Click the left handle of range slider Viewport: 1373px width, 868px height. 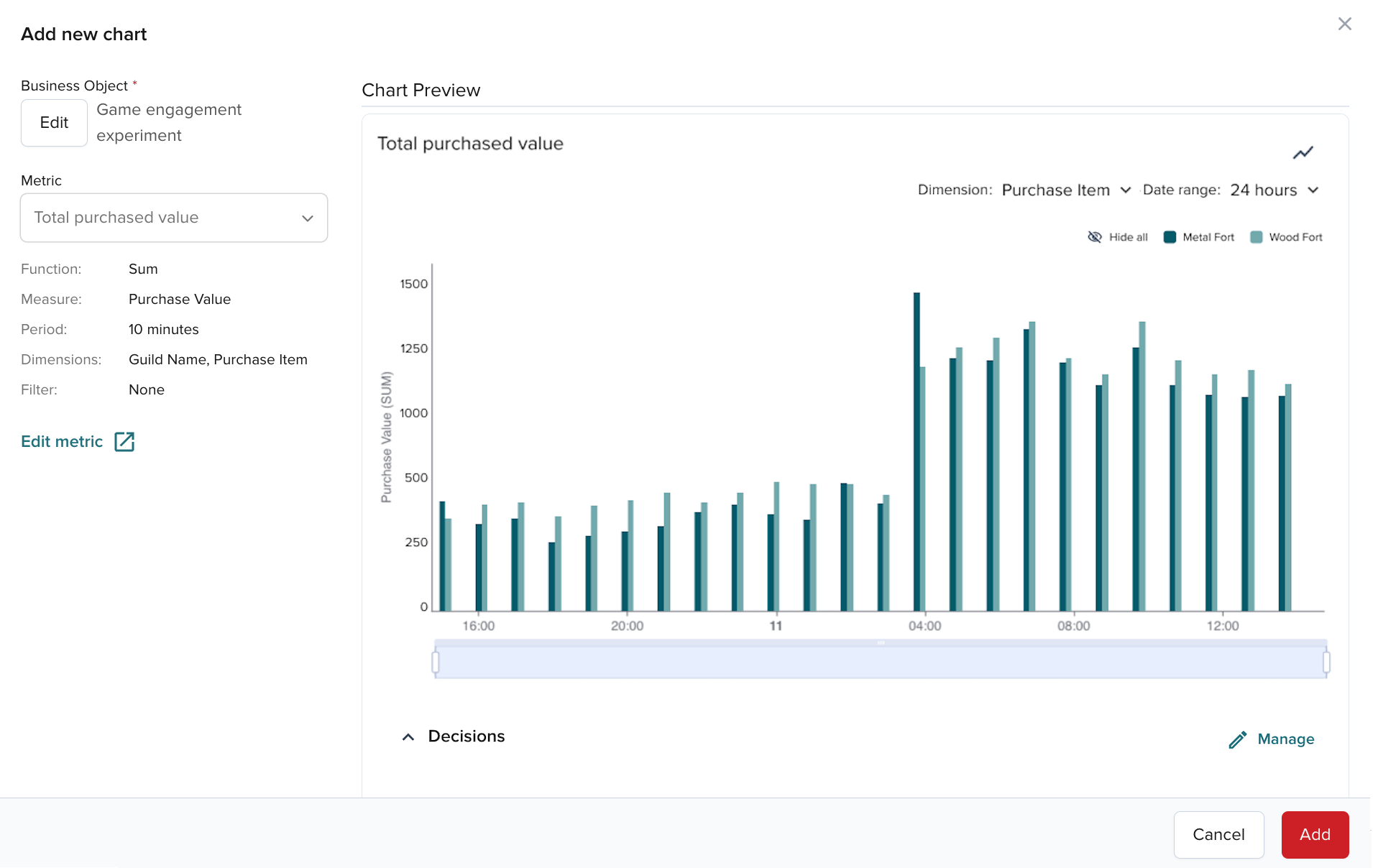click(x=436, y=662)
